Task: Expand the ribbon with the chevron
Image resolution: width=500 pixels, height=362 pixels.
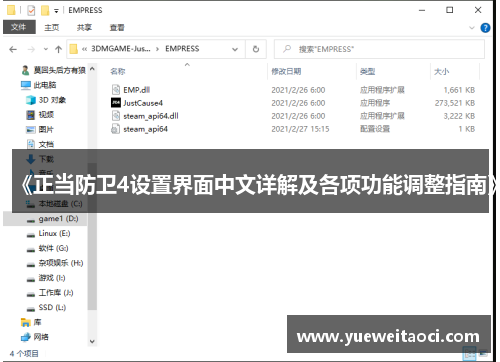Action: click(x=472, y=28)
